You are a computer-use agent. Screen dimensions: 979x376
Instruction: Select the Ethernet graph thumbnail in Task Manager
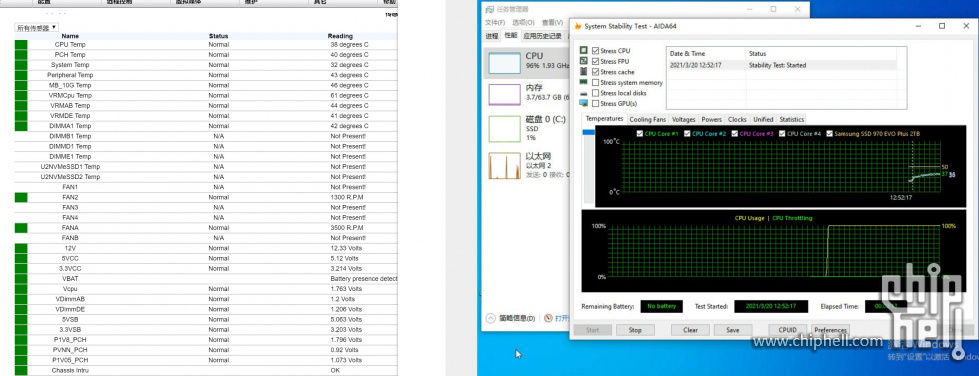pos(504,166)
